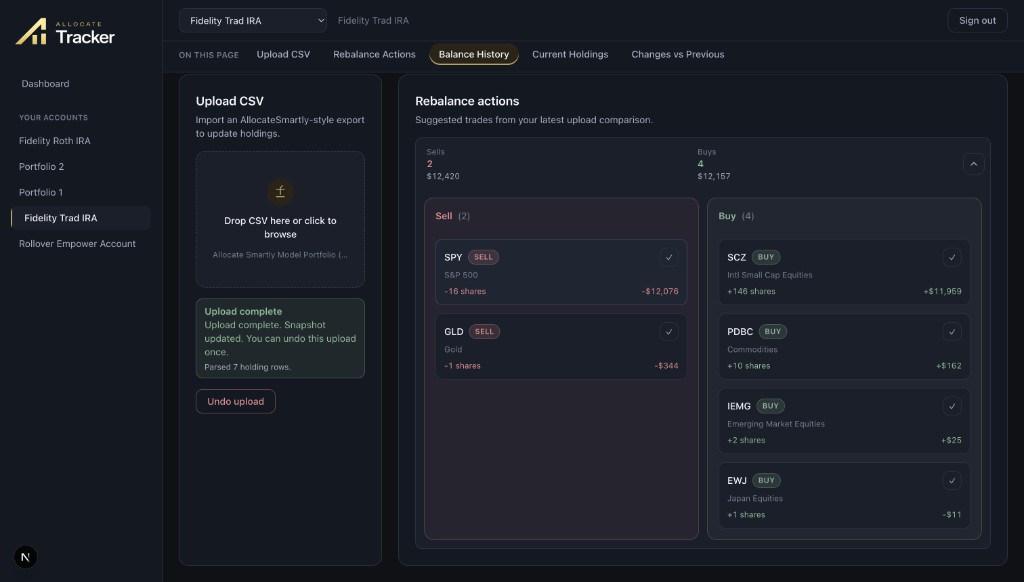This screenshot has width=1024, height=582.
Task: Check off the GLD sell action
Action: tap(668, 332)
